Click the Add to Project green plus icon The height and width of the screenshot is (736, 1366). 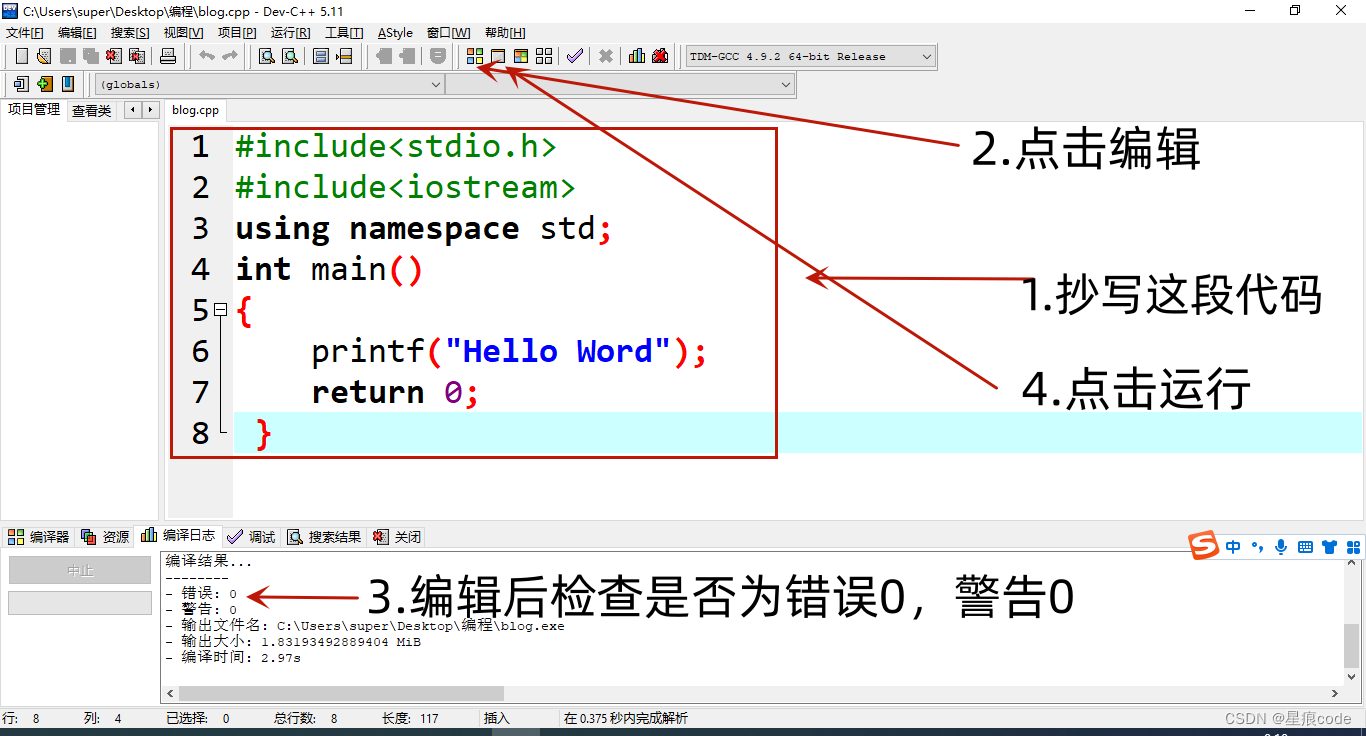coord(44,84)
